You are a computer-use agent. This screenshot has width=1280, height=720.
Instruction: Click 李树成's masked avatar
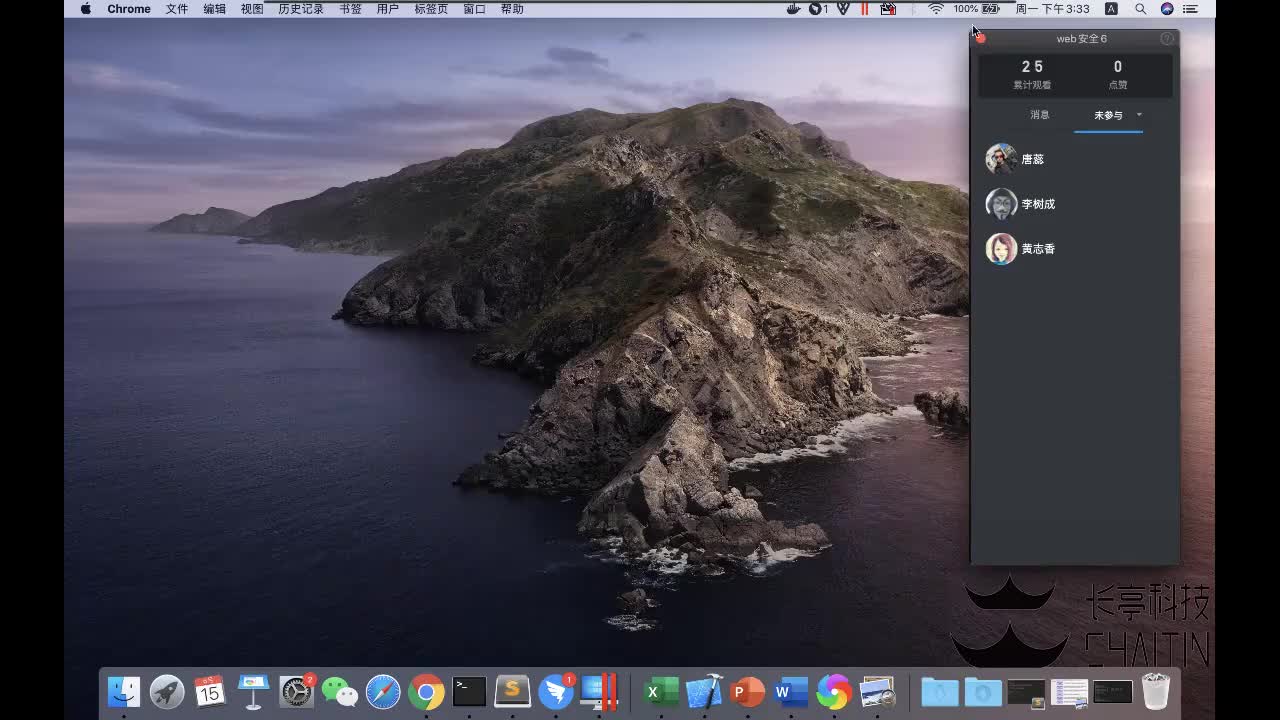(x=1001, y=204)
